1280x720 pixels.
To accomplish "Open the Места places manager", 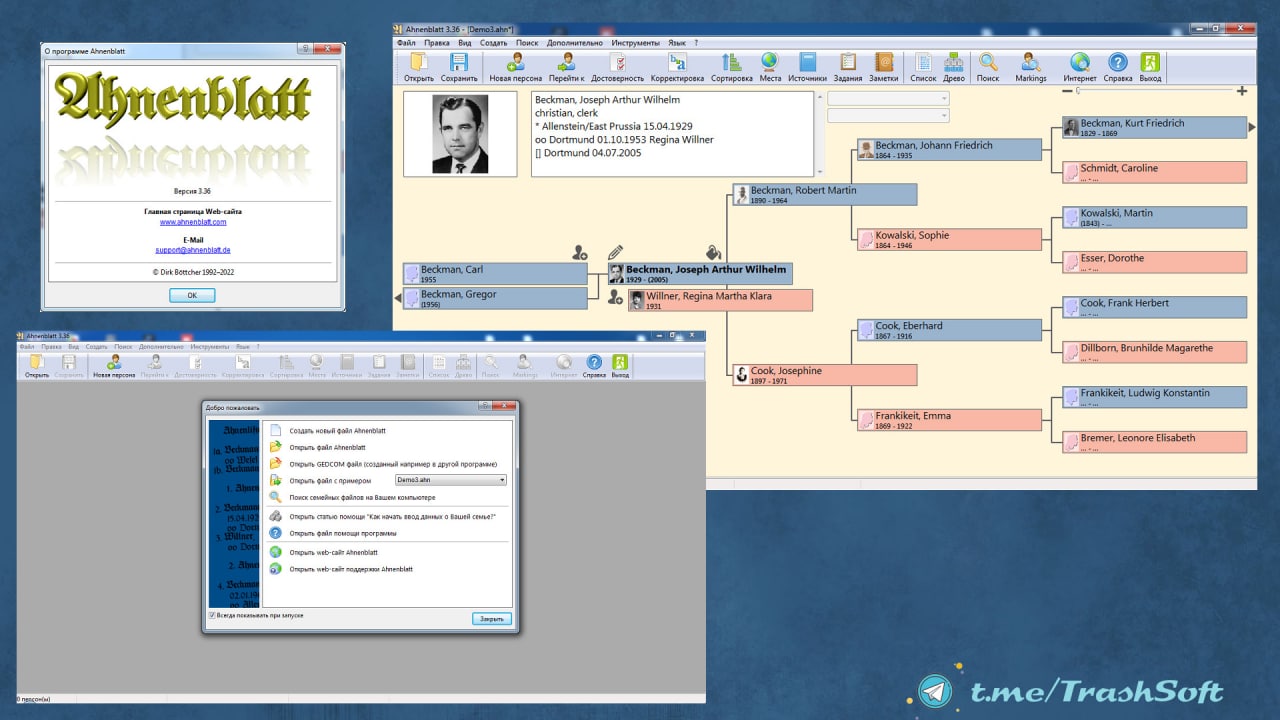I will click(x=770, y=67).
